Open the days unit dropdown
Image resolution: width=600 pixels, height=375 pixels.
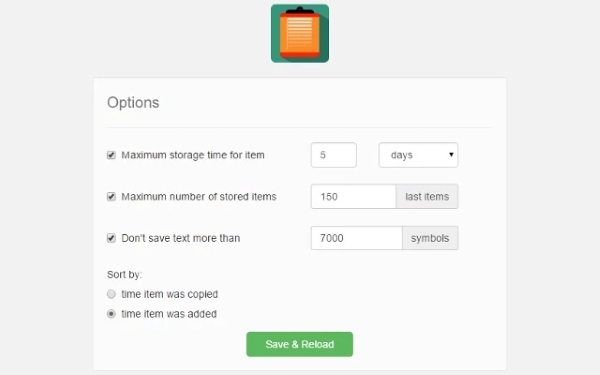[418, 155]
